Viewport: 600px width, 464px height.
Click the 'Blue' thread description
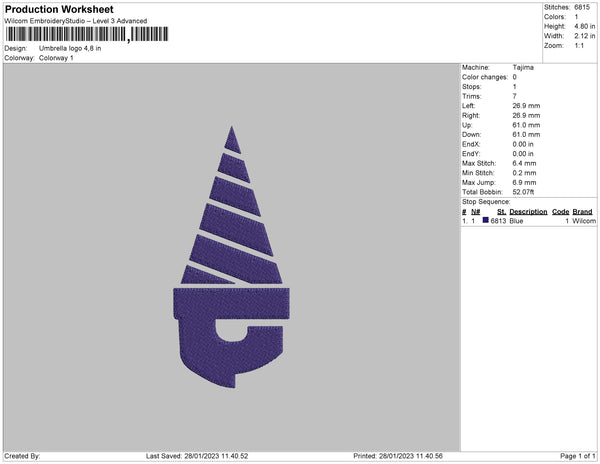click(516, 221)
